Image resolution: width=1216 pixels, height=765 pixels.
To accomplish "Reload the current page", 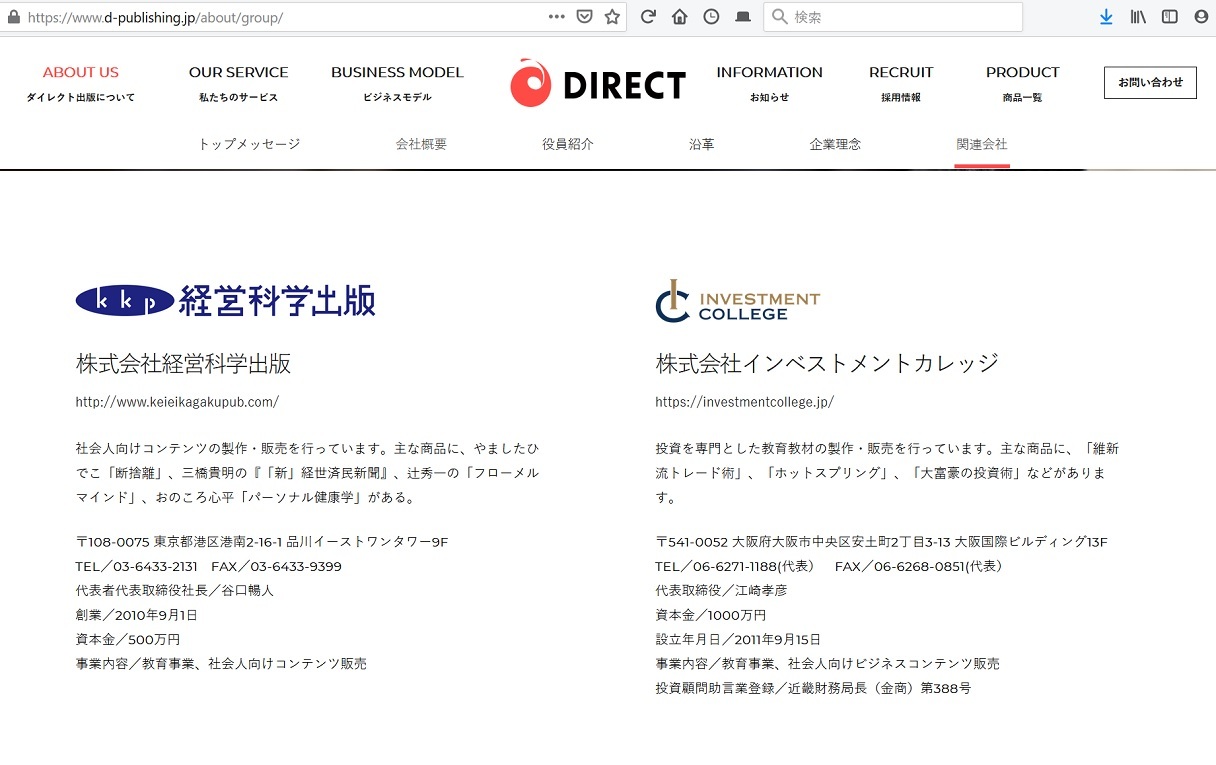I will tap(648, 17).
